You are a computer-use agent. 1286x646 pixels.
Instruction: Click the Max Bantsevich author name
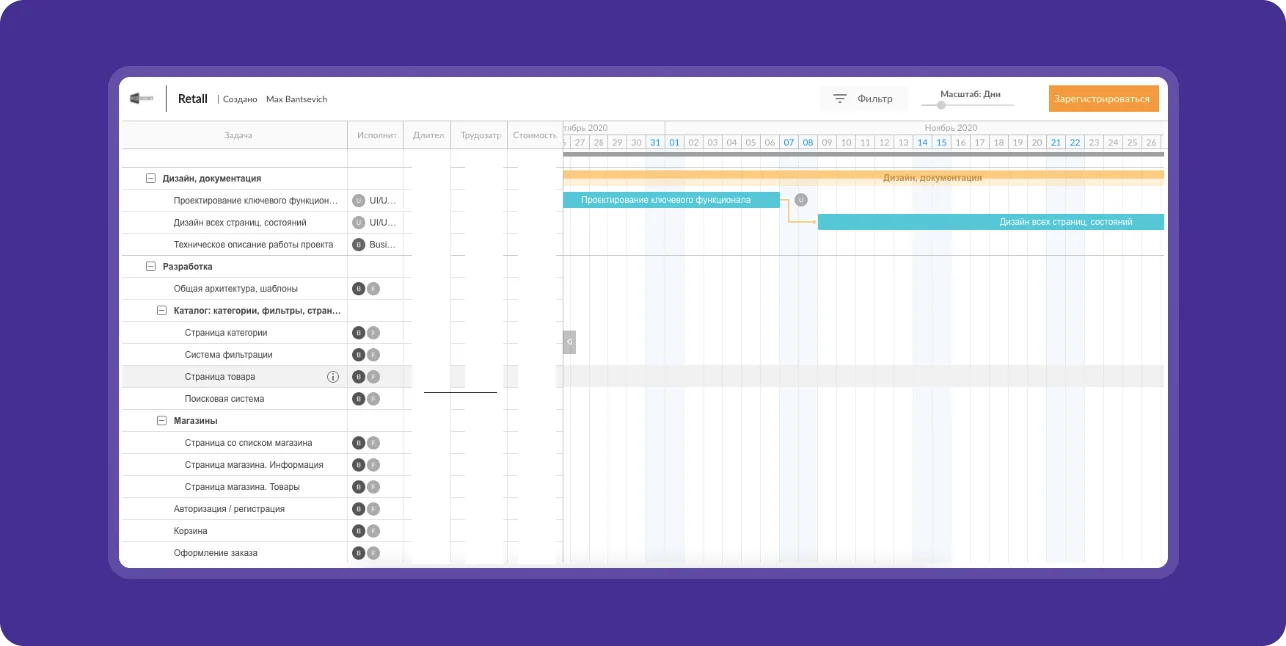click(x=296, y=100)
